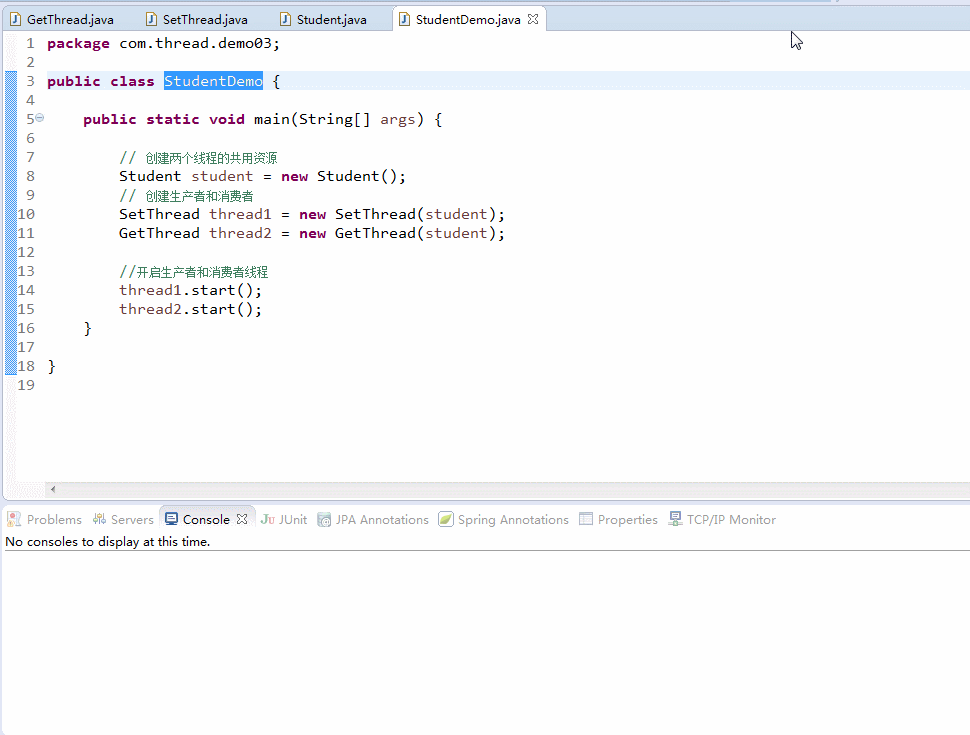Viewport: 970px width, 735px height.
Task: Close the StudentDemo.java editor tab
Action: click(533, 19)
